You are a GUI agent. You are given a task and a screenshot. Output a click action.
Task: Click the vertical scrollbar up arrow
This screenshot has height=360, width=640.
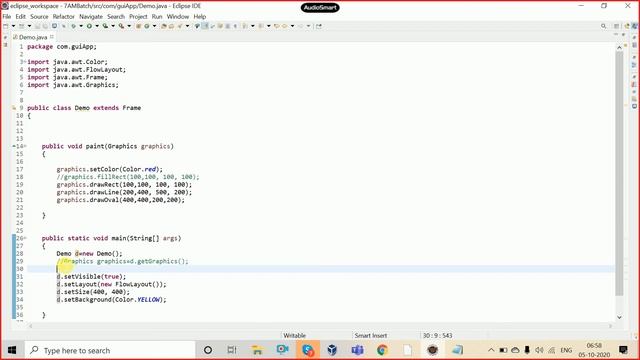pos(619,48)
